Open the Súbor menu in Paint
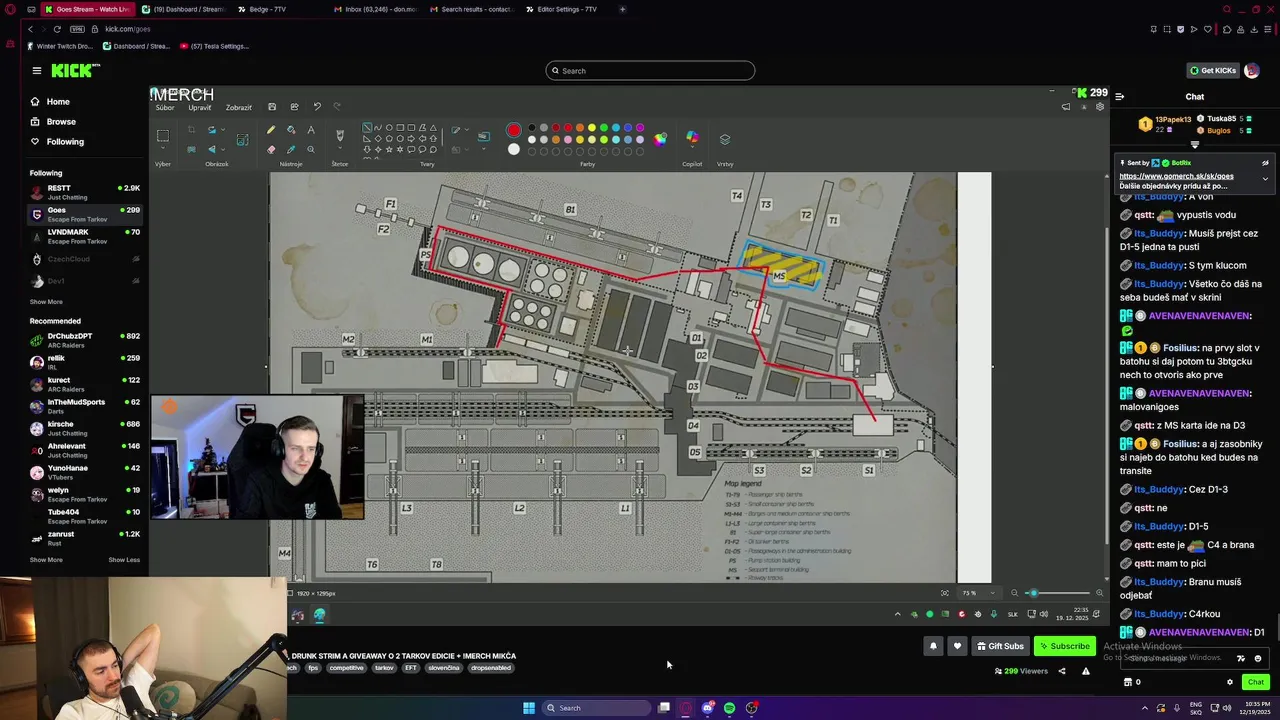The image size is (1280, 720). [165, 107]
